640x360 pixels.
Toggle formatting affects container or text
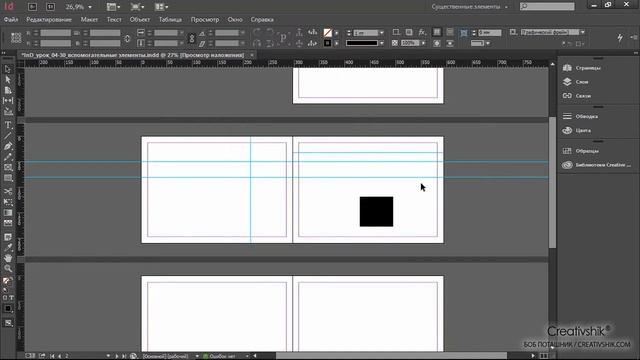point(8,298)
